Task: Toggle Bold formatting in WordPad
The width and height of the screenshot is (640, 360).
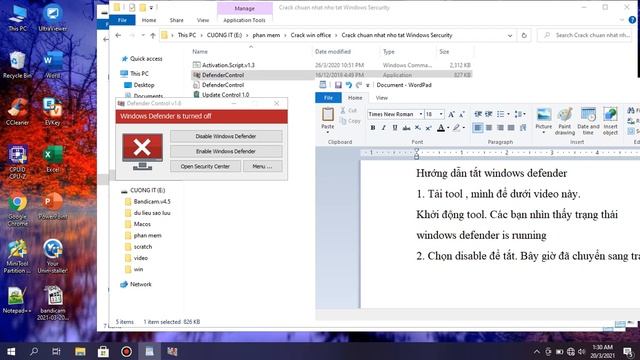Action: coord(373,128)
